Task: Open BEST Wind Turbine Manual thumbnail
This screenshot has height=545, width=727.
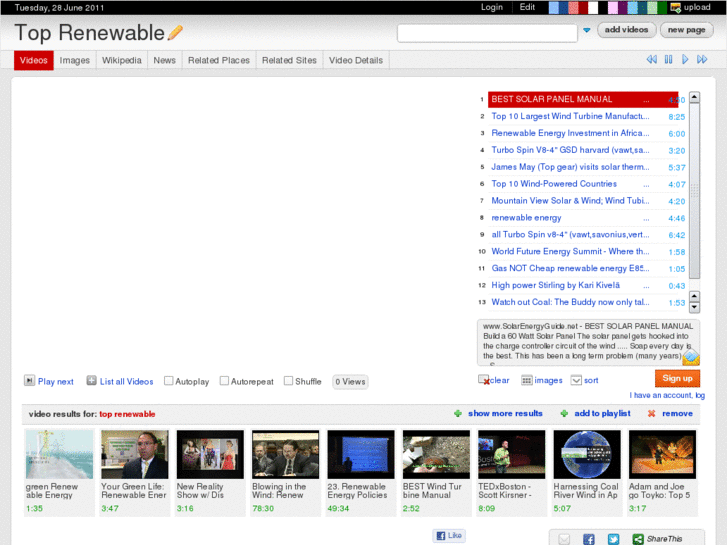Action: point(436,454)
